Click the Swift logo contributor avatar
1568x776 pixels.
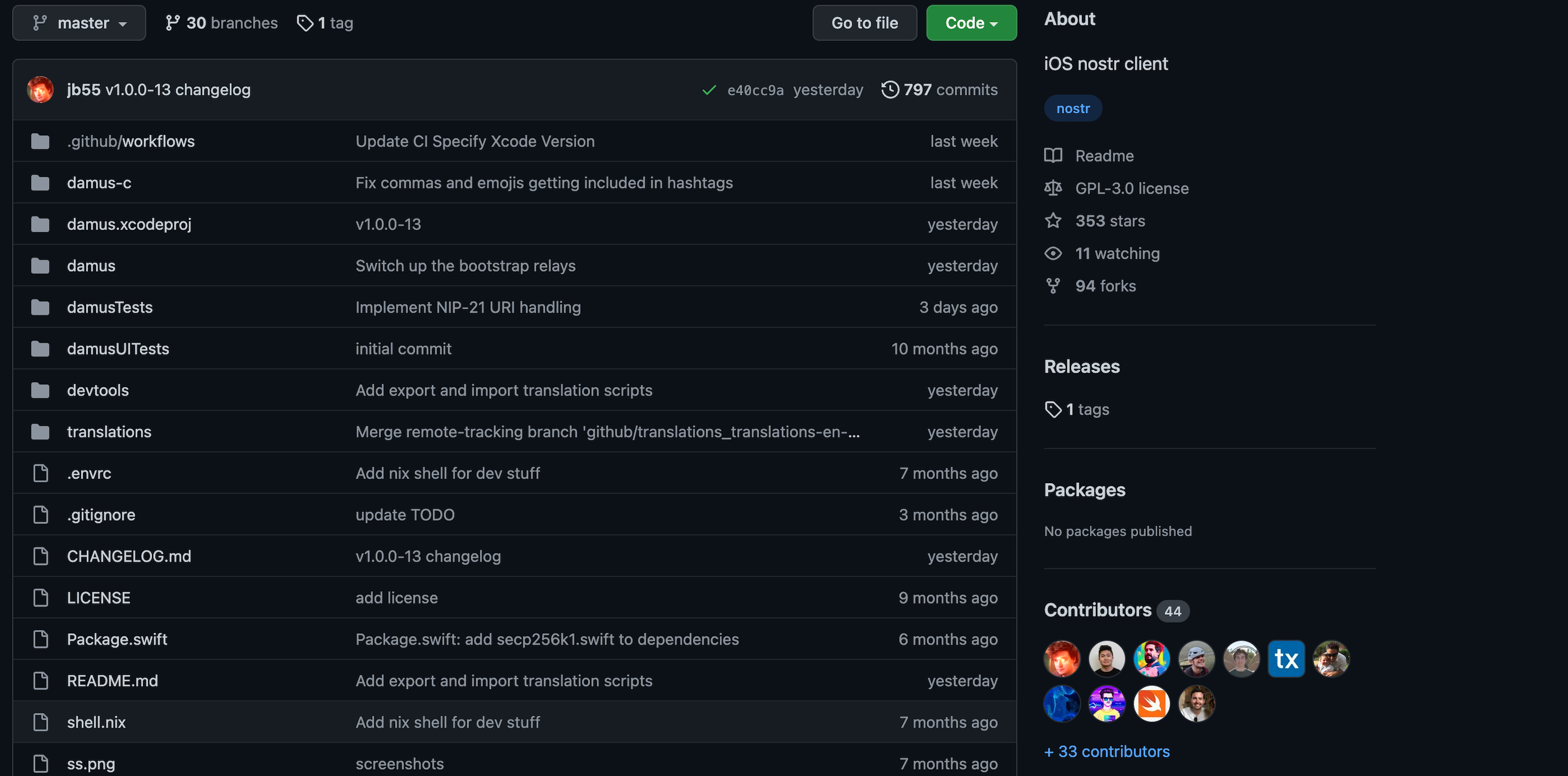click(1152, 703)
